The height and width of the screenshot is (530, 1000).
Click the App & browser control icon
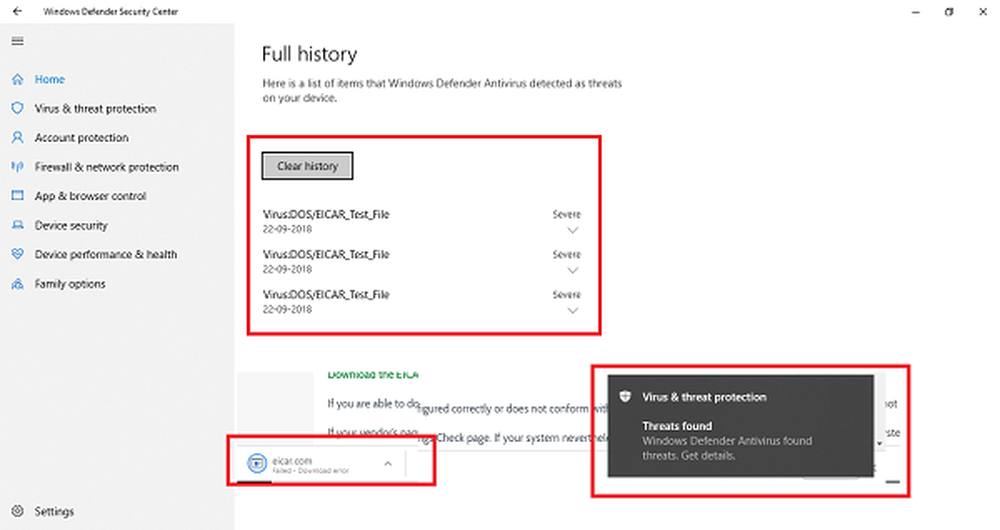17,196
